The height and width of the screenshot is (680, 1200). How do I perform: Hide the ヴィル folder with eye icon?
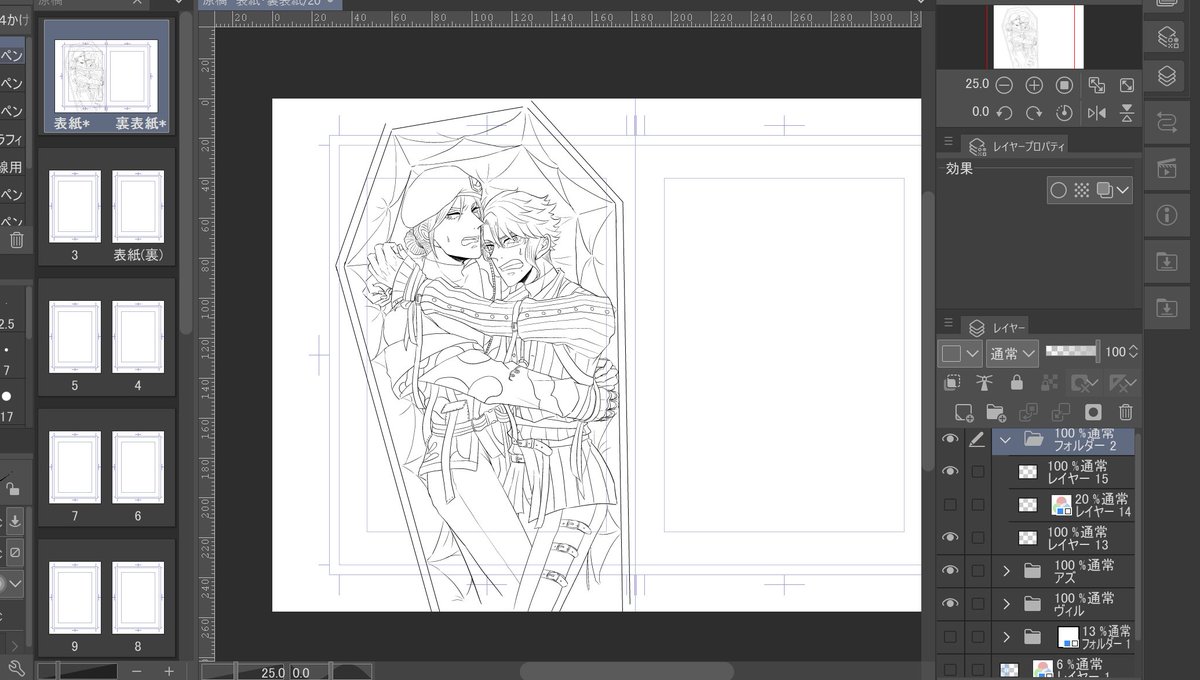coord(950,603)
